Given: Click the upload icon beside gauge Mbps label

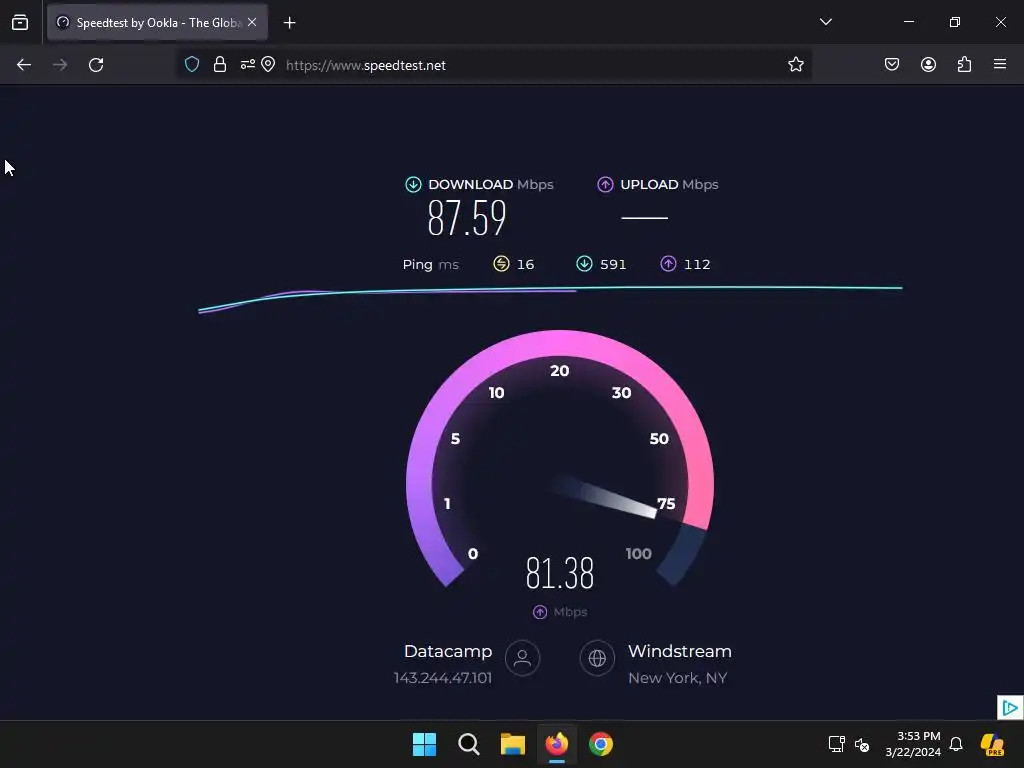Looking at the screenshot, I should [540, 612].
